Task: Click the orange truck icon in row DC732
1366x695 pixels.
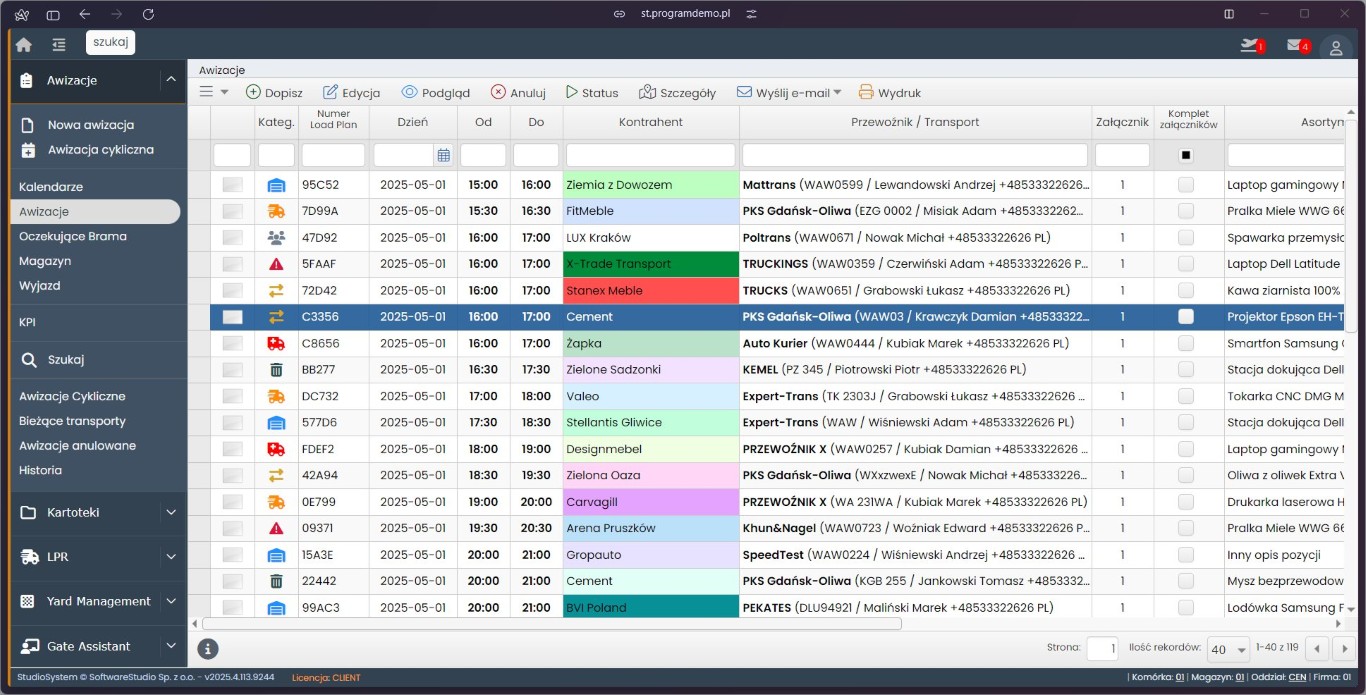Action: pyautogui.click(x=276, y=396)
